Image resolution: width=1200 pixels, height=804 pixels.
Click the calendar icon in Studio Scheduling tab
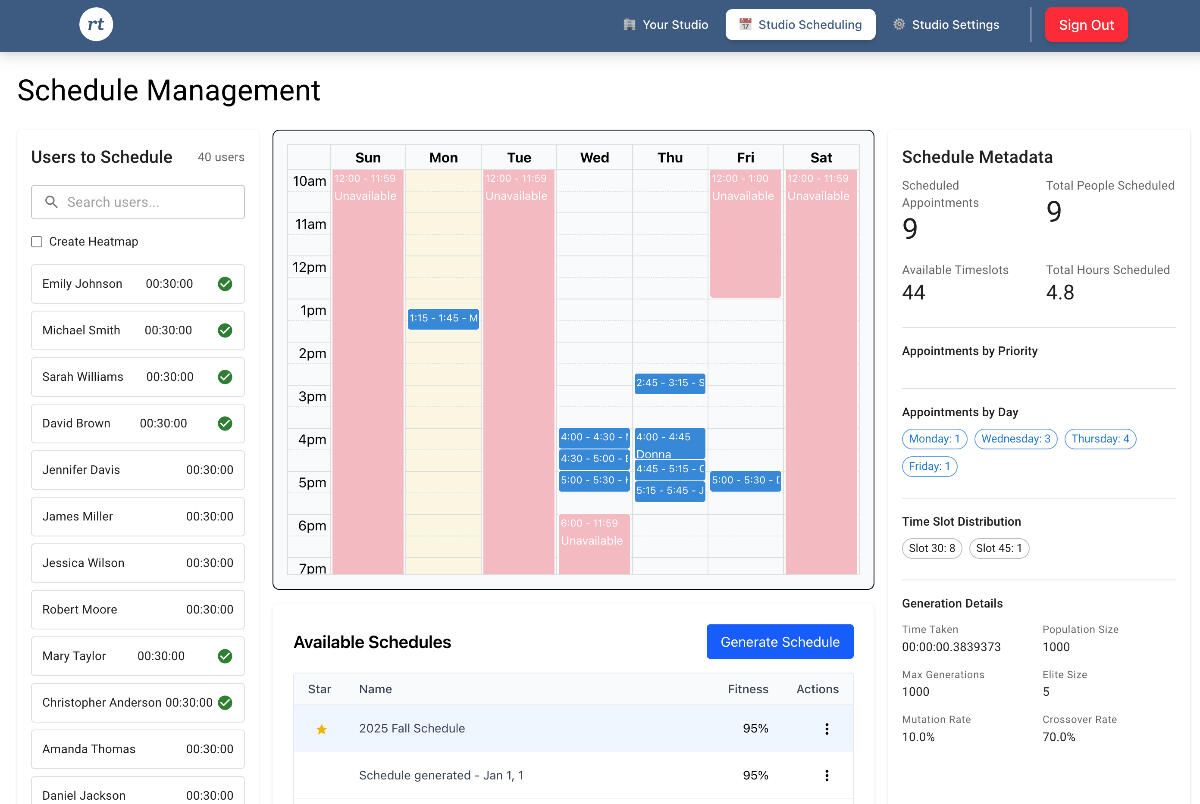(745, 25)
